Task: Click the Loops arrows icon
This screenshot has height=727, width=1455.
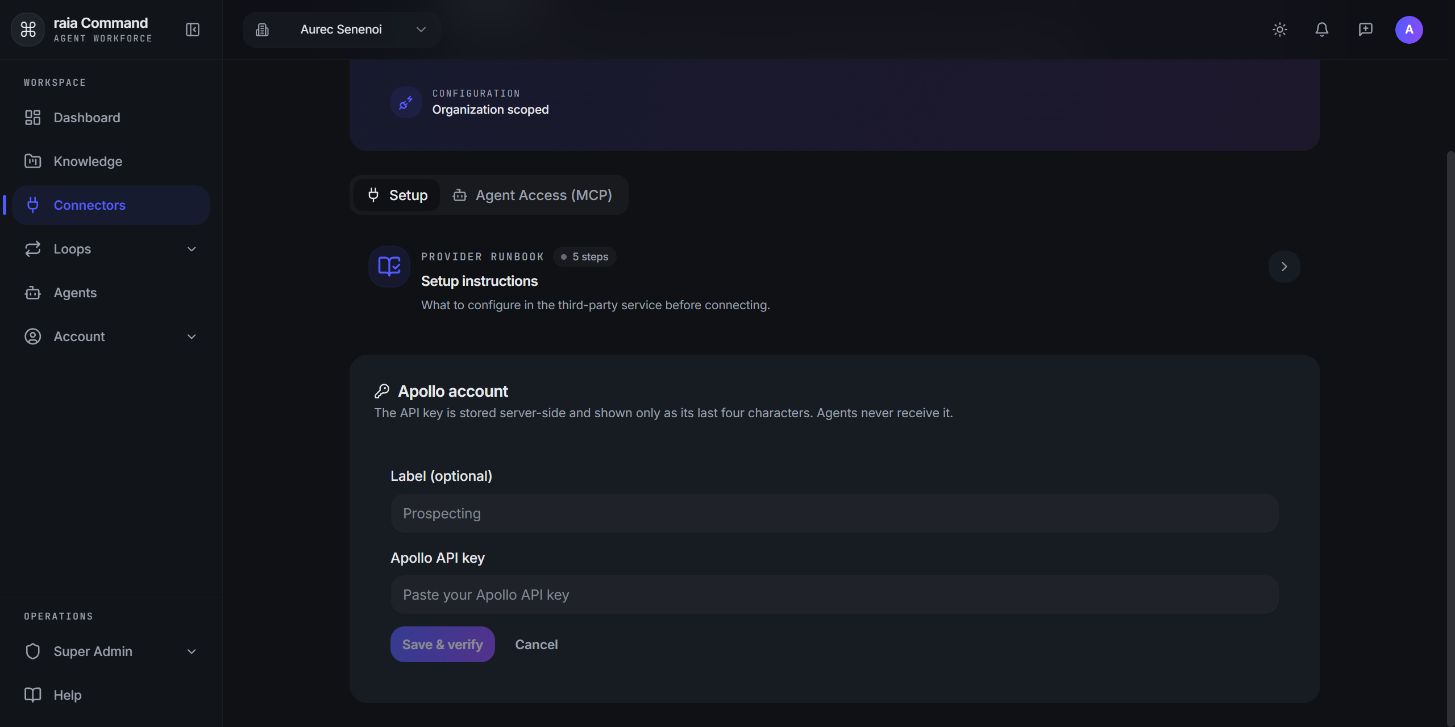Action: (33, 249)
